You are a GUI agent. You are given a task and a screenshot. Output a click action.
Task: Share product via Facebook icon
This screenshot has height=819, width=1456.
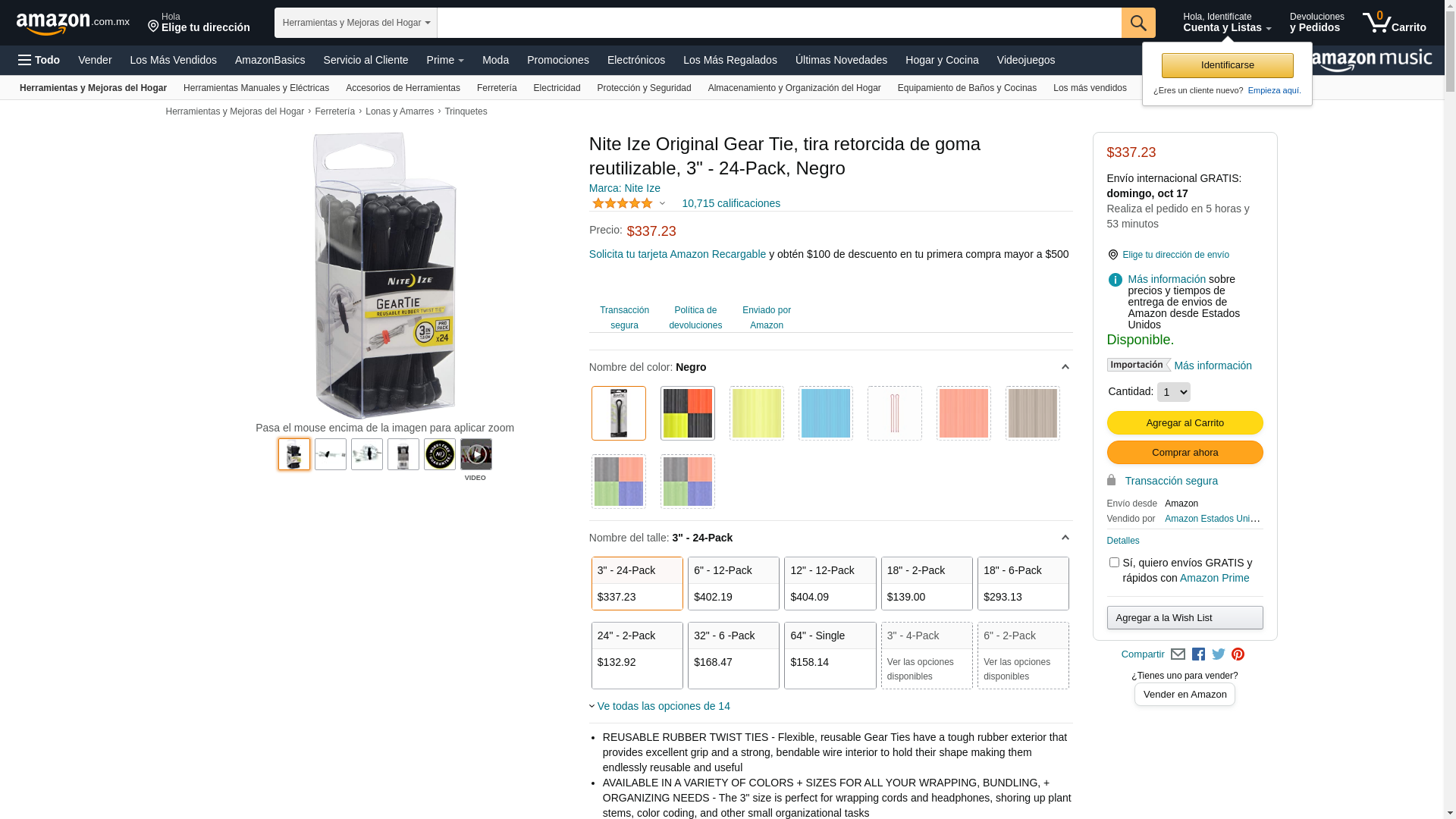coord(1198,654)
